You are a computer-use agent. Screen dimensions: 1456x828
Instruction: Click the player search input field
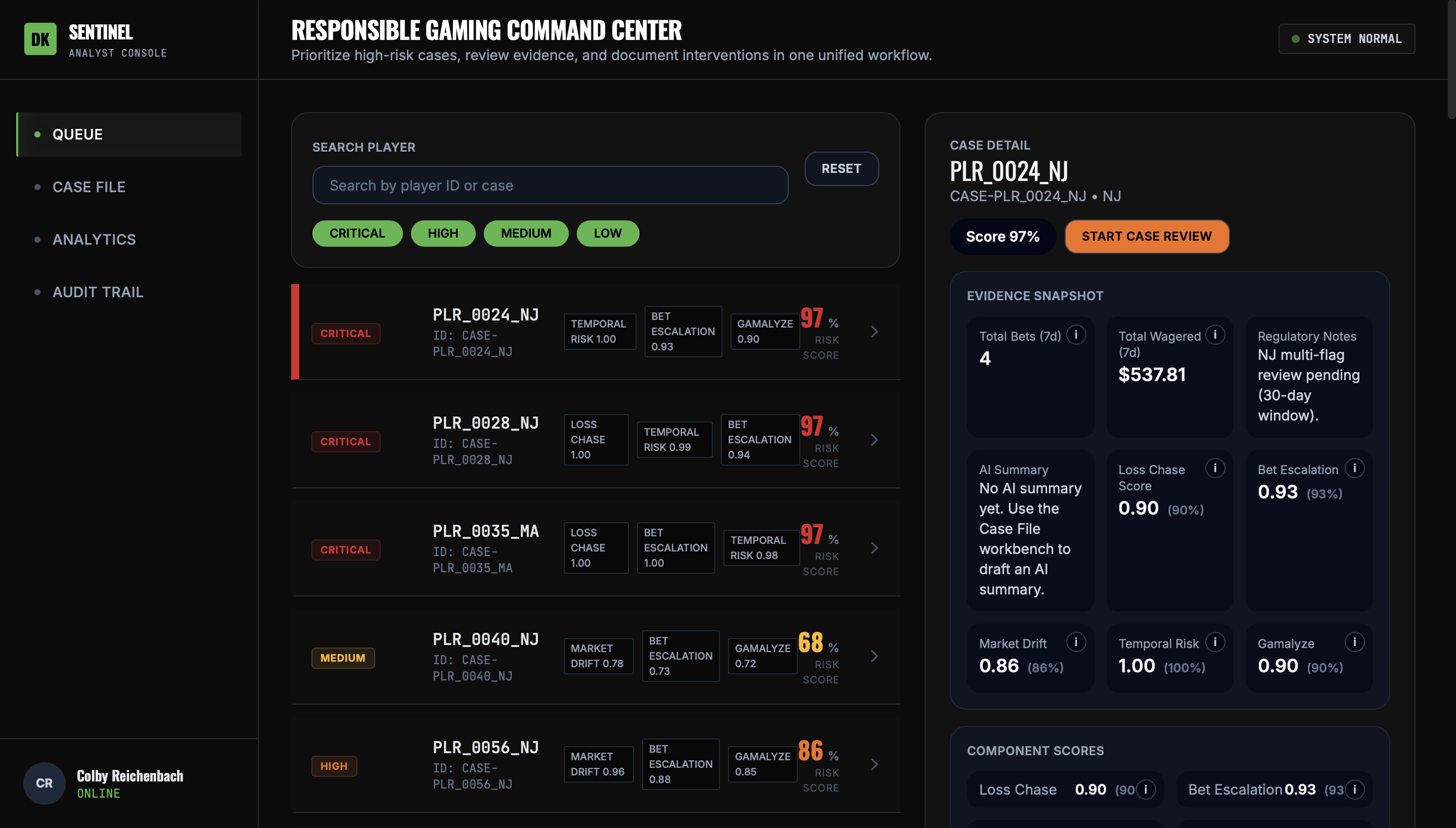click(550, 185)
